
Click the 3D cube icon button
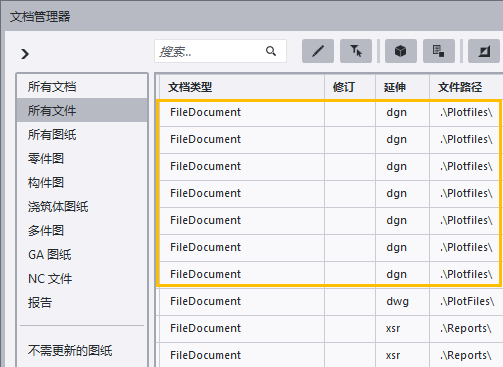(x=401, y=51)
